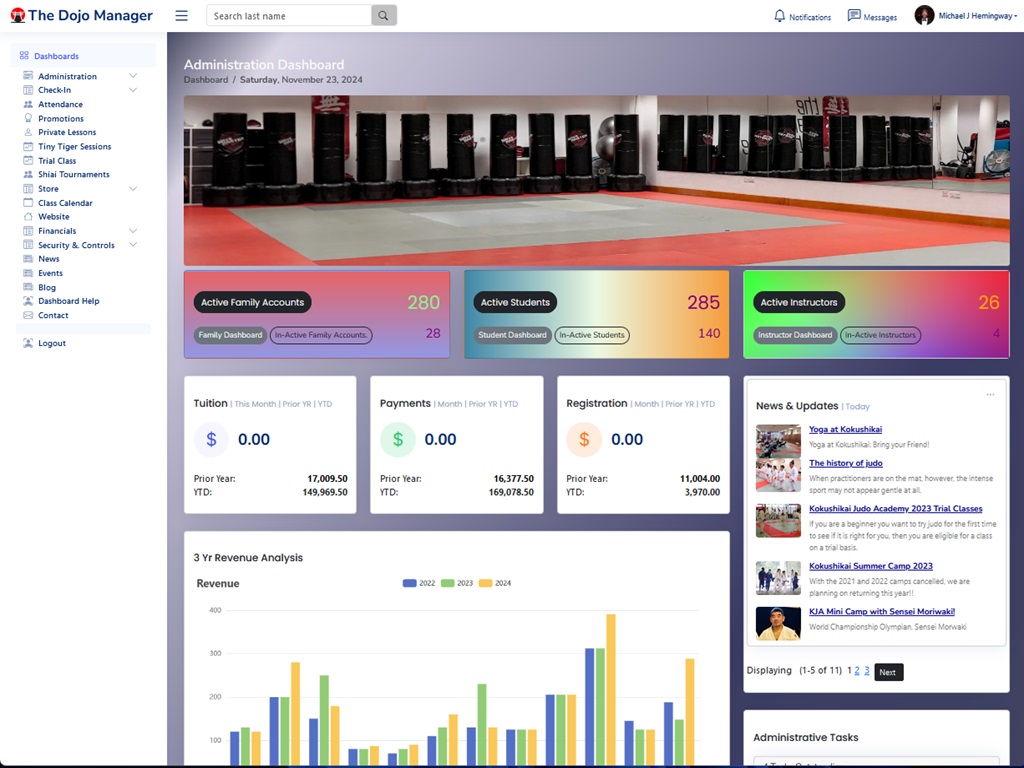Click the Logout icon in sidebar
1024x768 pixels.
coord(28,343)
